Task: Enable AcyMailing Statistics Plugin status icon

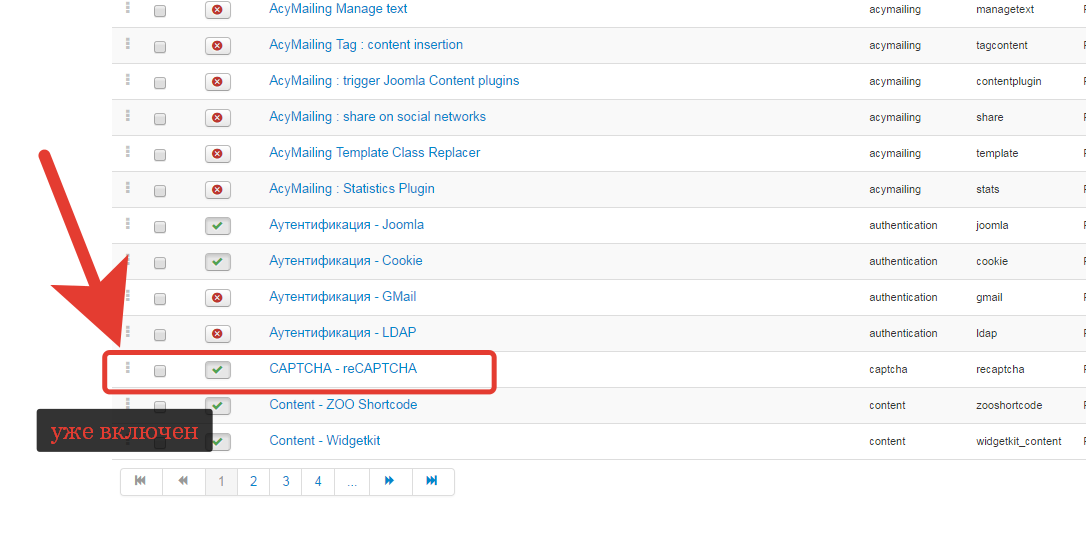Action: [217, 190]
